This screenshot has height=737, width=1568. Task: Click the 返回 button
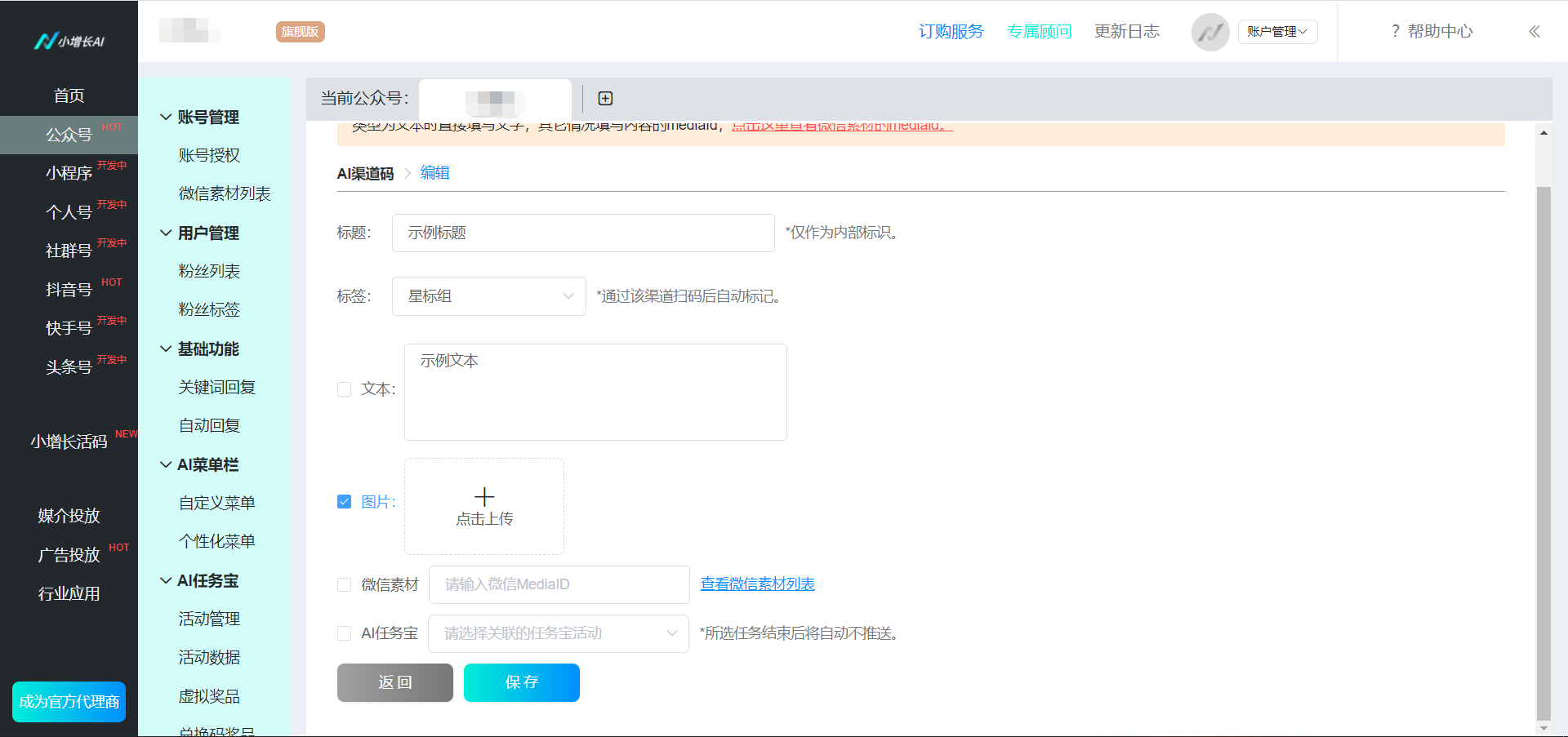pos(395,682)
